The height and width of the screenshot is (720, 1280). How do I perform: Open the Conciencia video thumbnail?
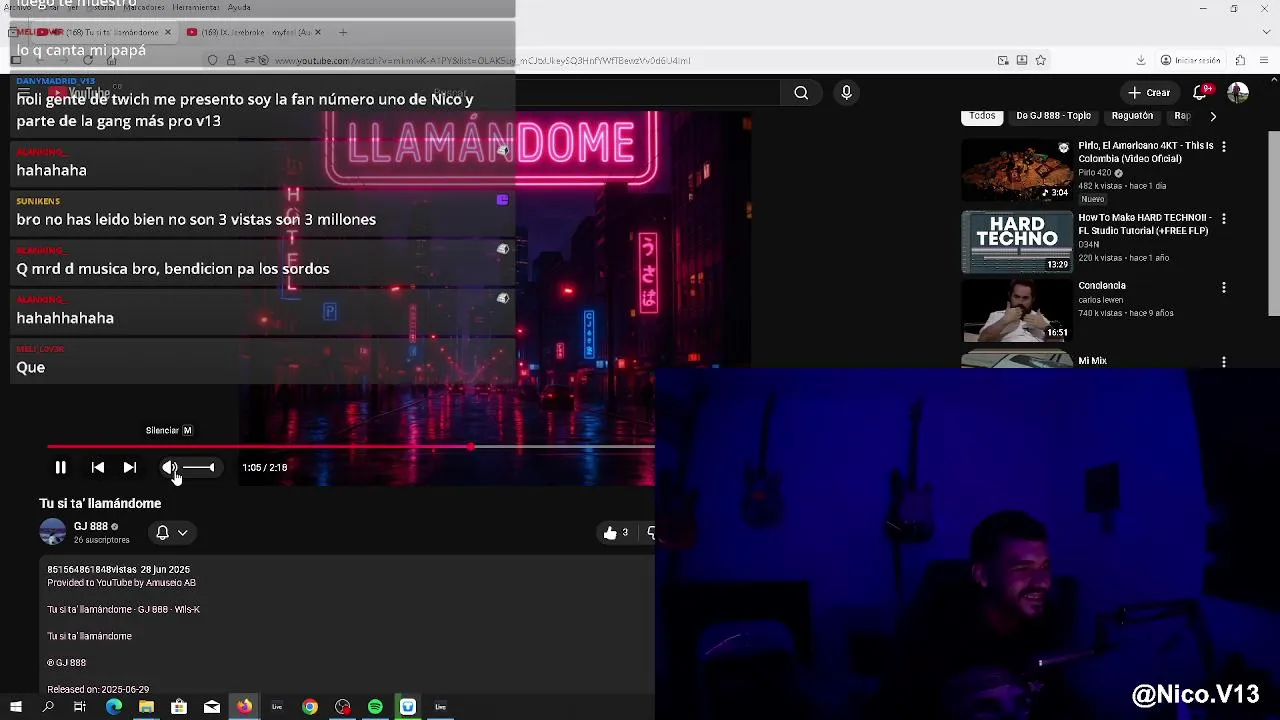pyautogui.click(x=1017, y=311)
